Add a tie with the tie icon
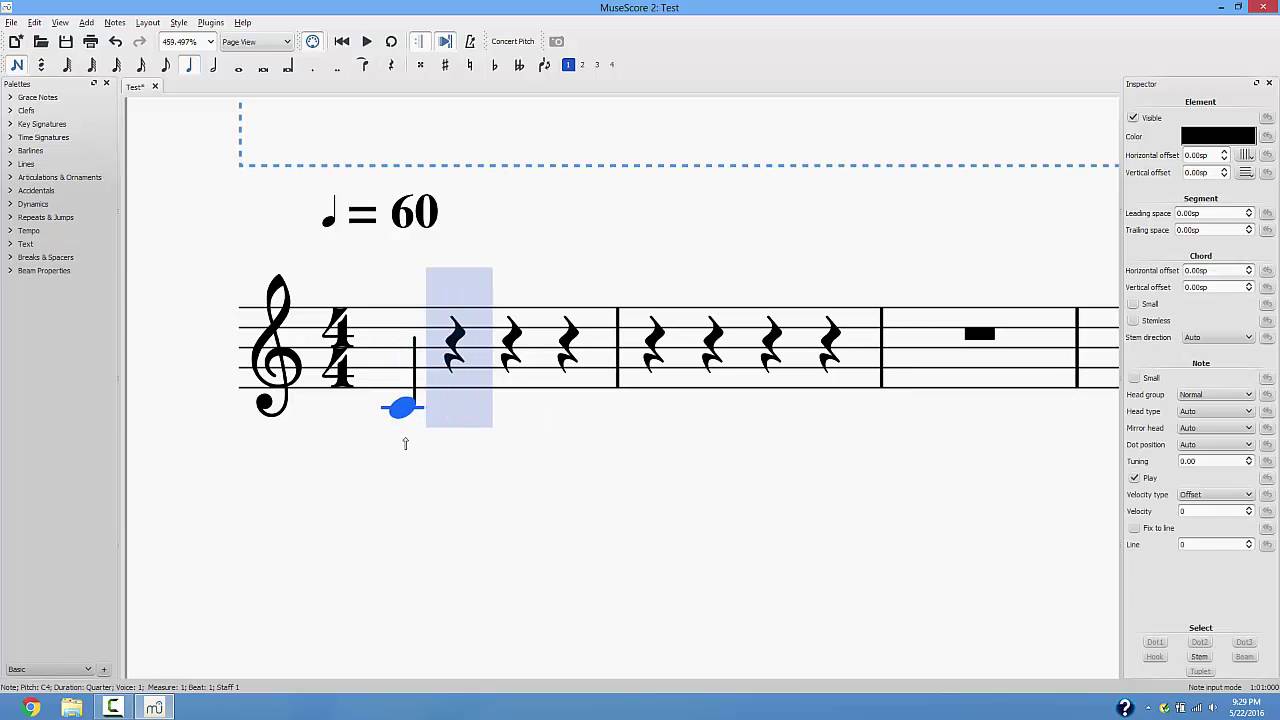Image resolution: width=1280 pixels, height=720 pixels. click(x=363, y=65)
